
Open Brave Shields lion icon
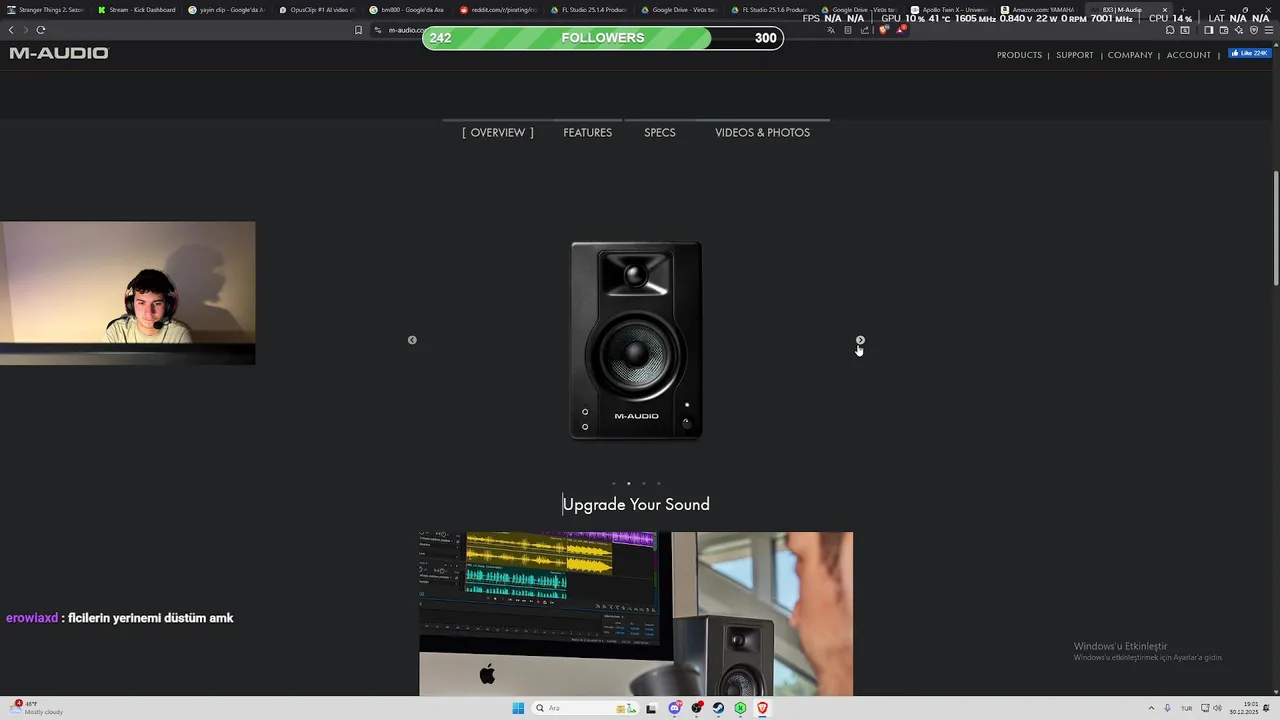(x=883, y=30)
